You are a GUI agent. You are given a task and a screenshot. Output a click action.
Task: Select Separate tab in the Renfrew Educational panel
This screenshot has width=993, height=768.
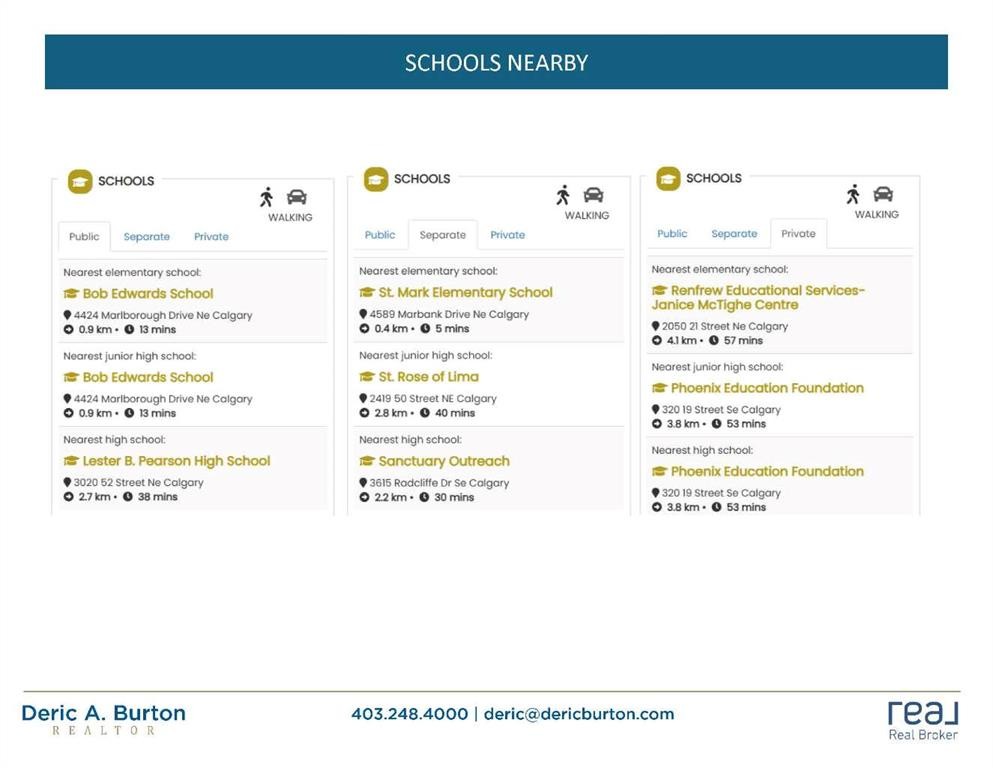coord(734,234)
